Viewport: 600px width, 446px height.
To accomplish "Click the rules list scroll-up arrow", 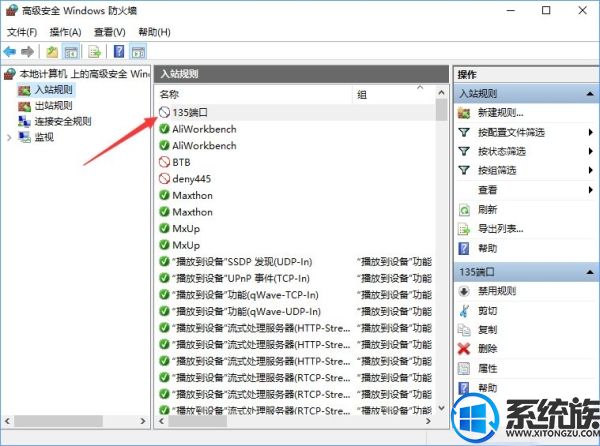I will (441, 93).
